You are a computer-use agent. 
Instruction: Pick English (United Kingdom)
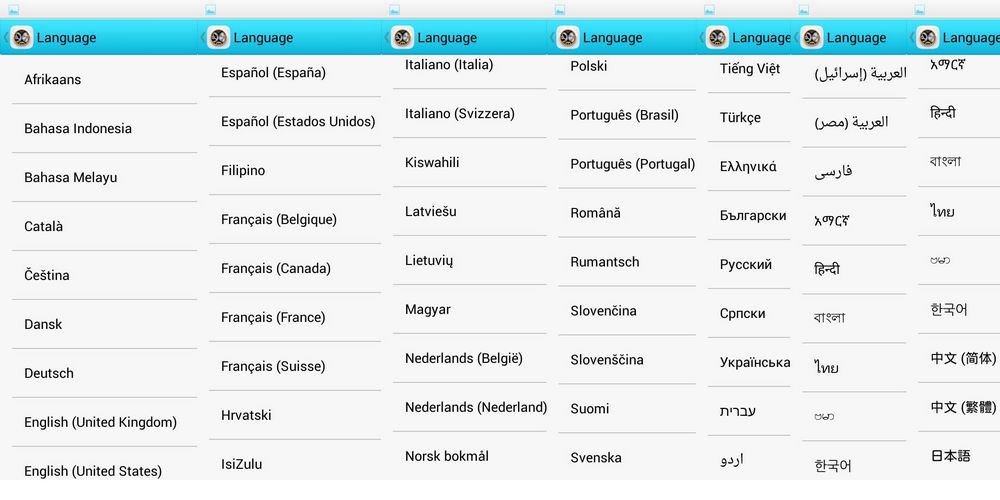(x=104, y=422)
